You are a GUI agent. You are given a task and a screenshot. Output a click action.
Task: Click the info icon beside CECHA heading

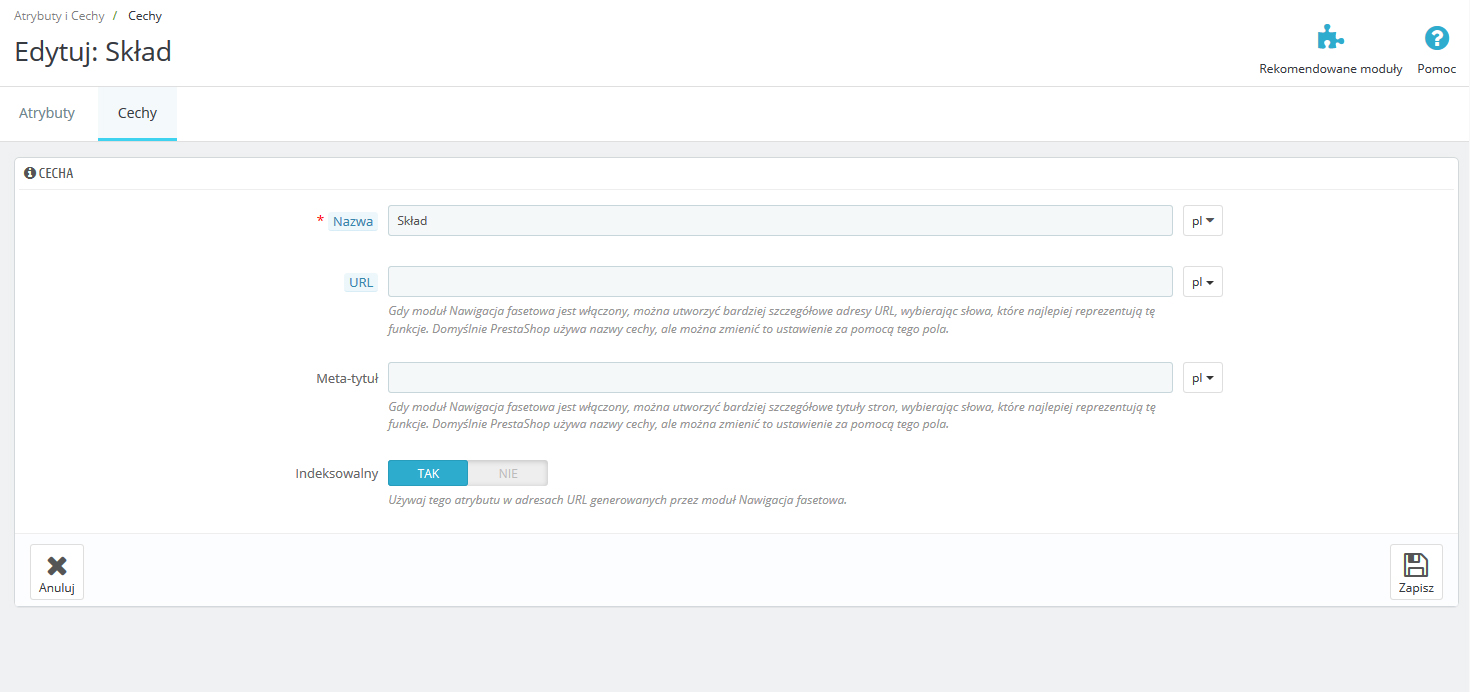click(x=30, y=173)
